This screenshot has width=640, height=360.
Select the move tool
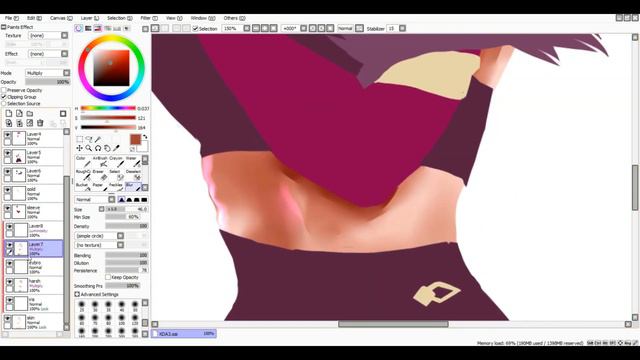click(x=80, y=148)
